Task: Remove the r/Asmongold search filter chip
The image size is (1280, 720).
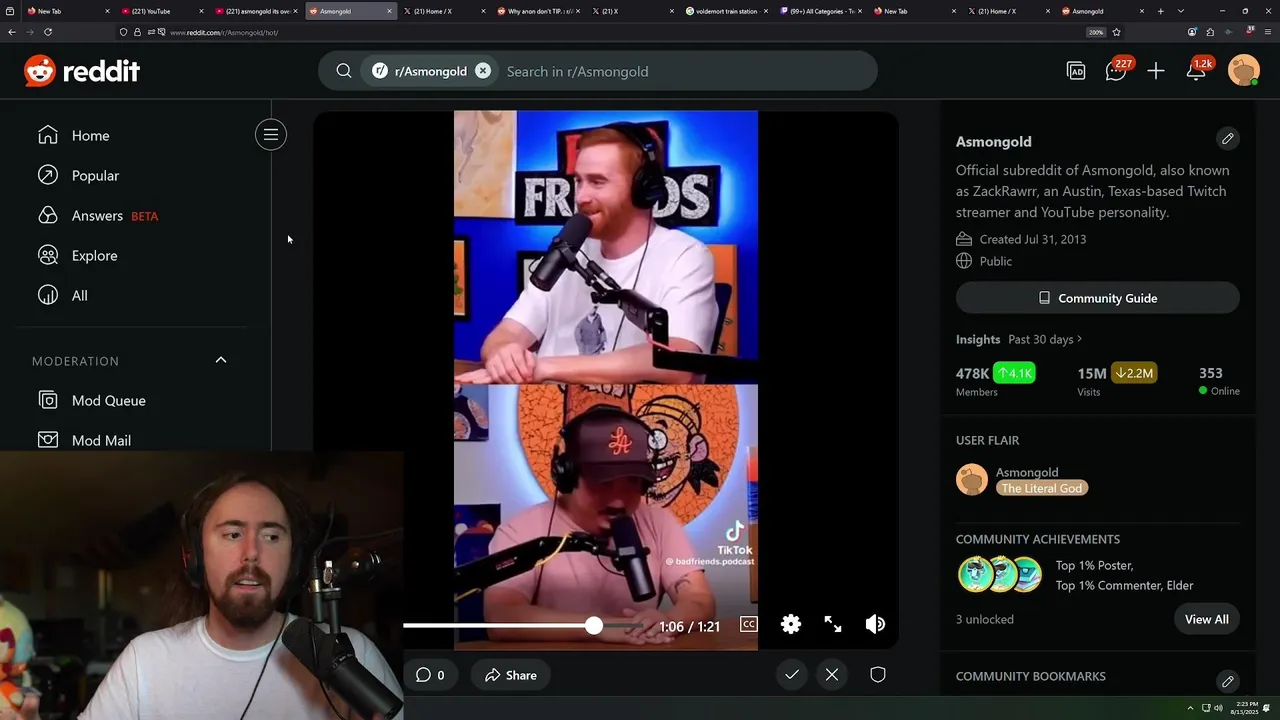Action: pyautogui.click(x=483, y=71)
